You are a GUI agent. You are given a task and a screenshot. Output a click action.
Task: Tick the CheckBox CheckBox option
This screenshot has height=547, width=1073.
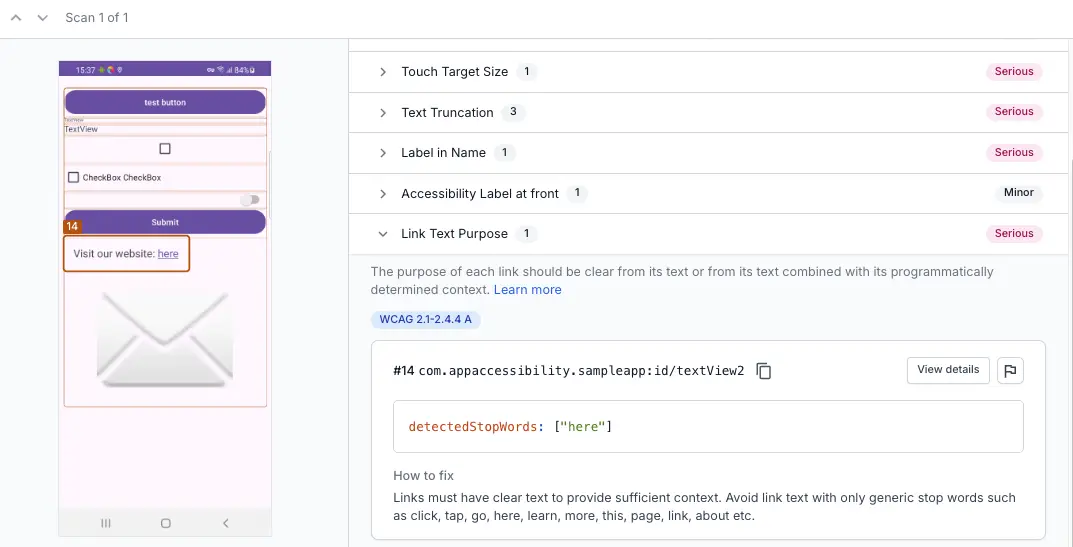(73, 178)
